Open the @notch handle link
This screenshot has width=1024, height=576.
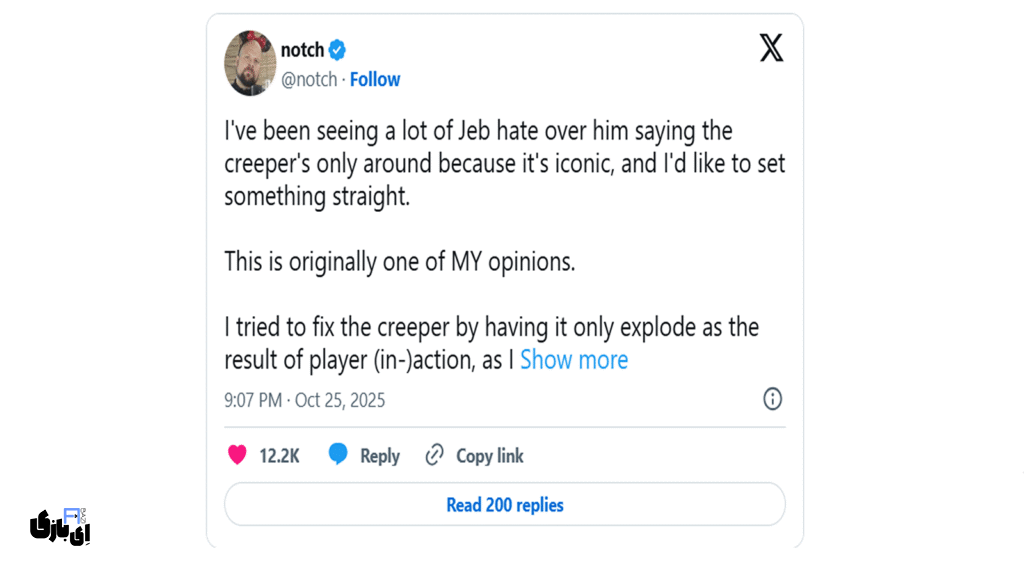(x=309, y=80)
